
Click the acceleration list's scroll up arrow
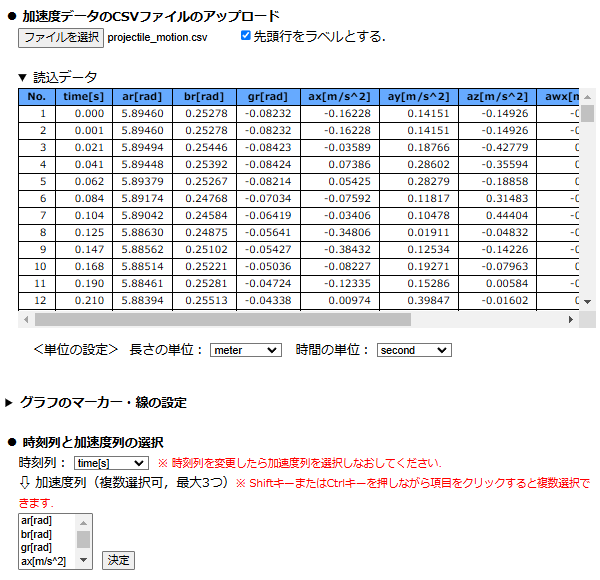[x=84, y=521]
